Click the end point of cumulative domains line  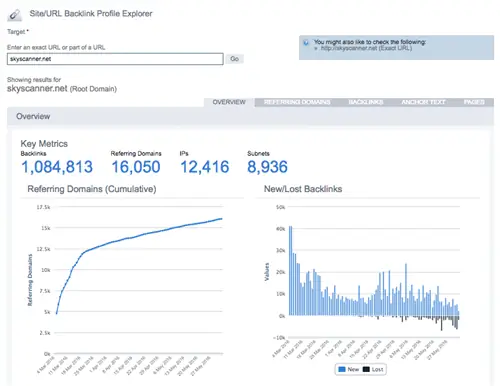221,219
